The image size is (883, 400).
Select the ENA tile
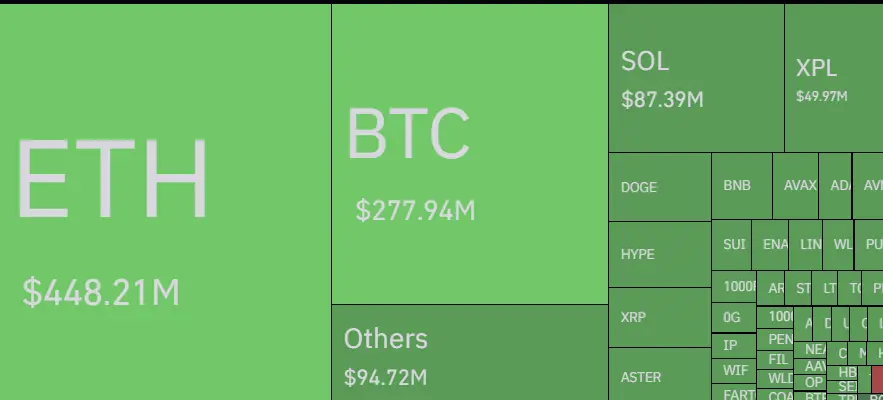tap(770, 245)
